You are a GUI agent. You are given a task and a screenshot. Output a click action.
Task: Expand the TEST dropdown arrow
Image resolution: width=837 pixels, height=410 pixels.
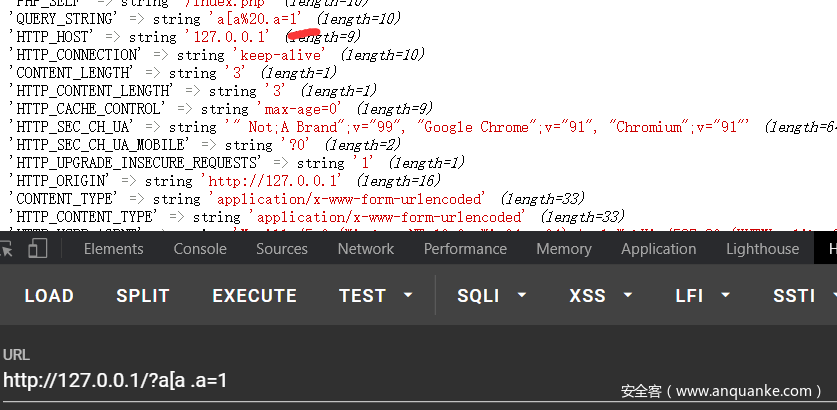[x=408, y=295]
